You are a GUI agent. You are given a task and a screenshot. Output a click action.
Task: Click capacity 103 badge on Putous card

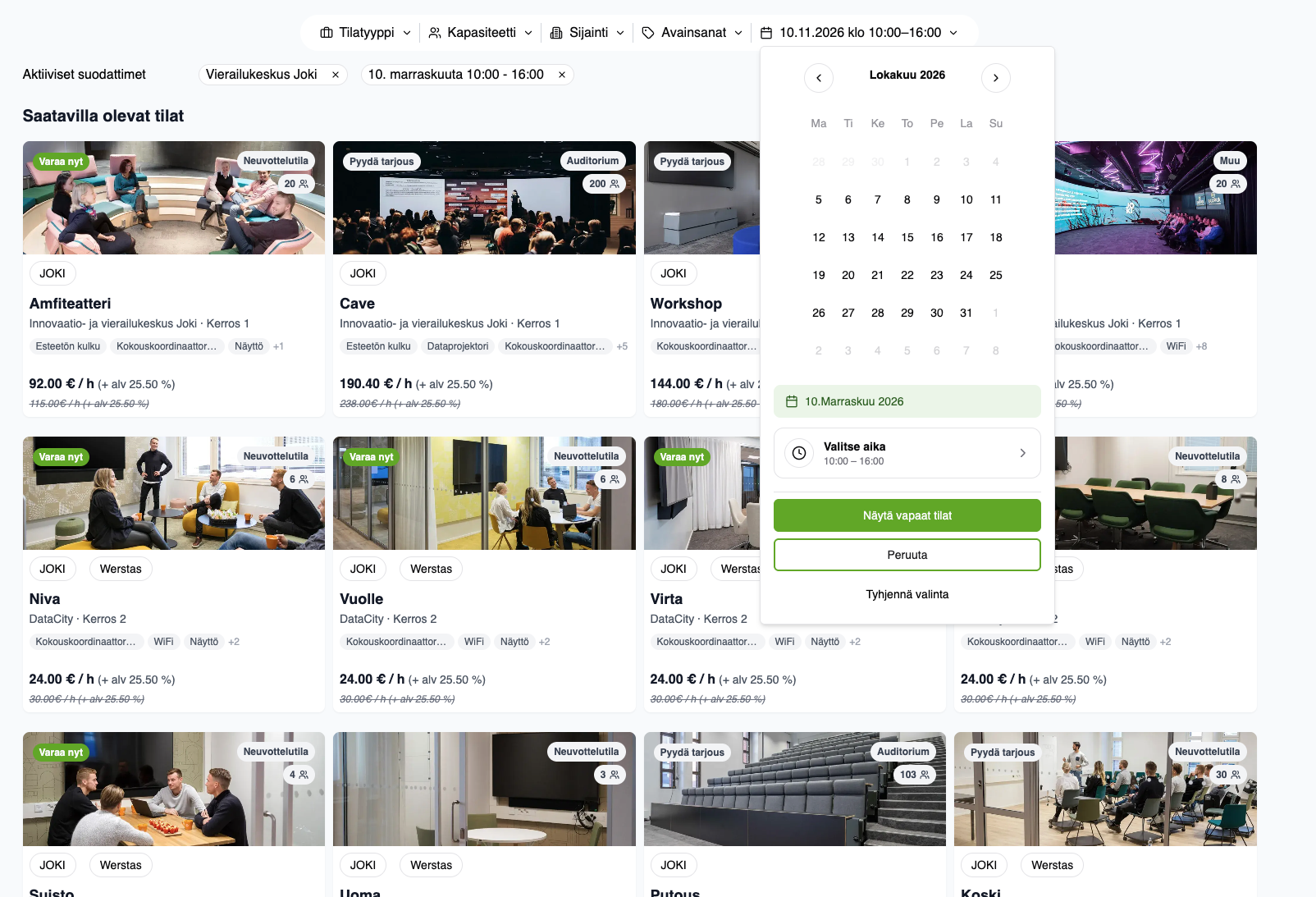coord(914,775)
